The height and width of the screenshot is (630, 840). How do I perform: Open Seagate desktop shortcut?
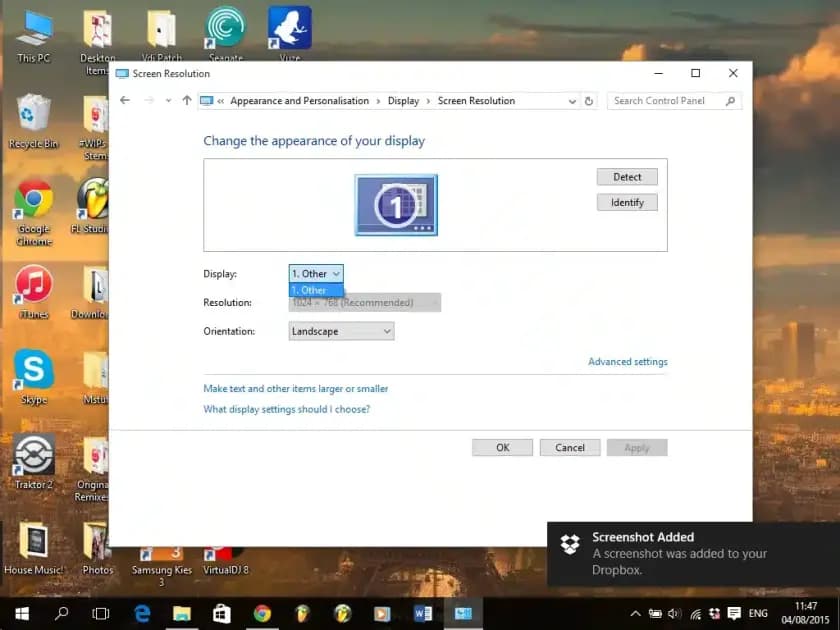(x=226, y=33)
